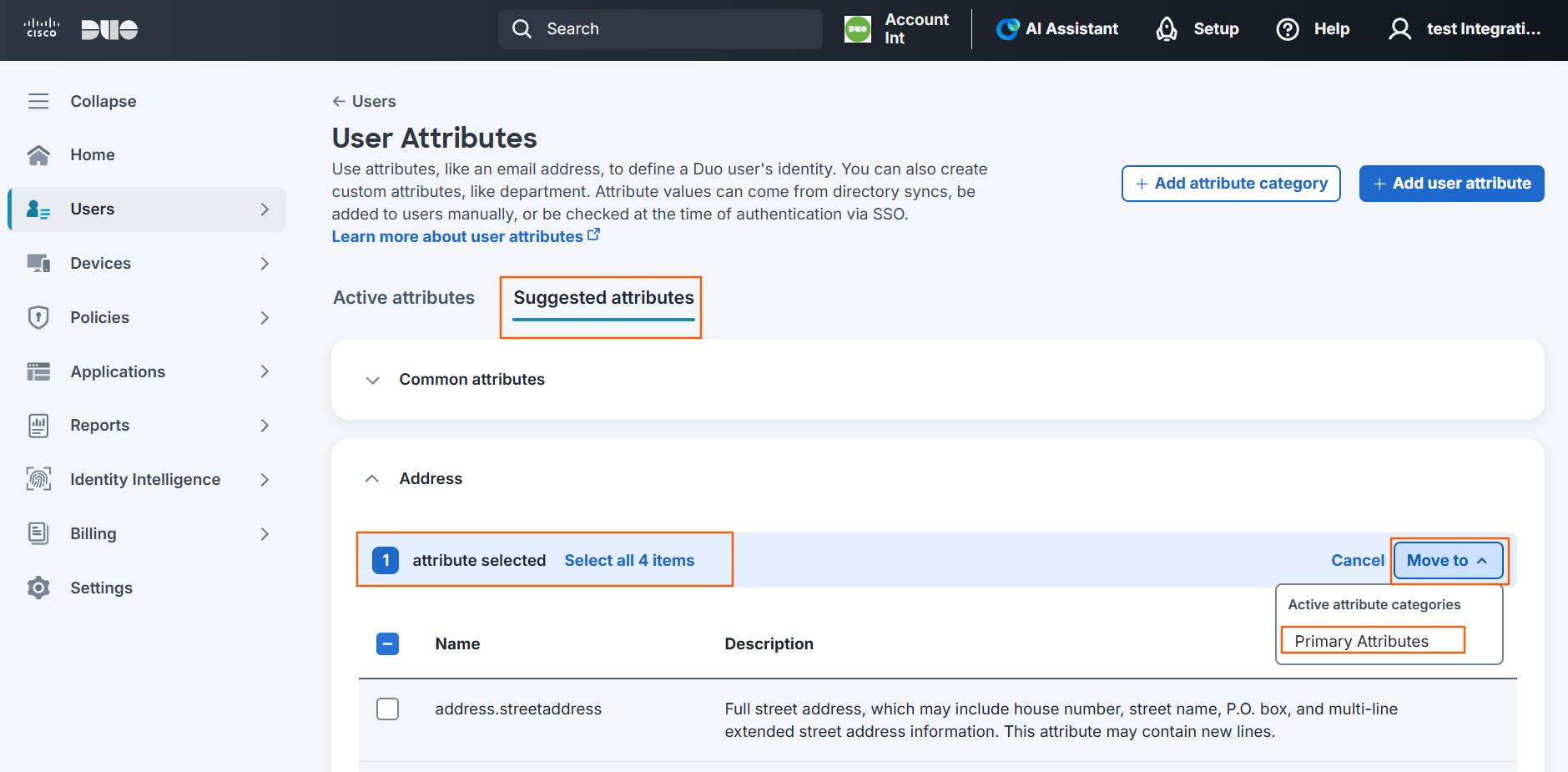Screen dimensions: 1568x772
Task: Switch to the Suggested attributes tab
Action: [603, 298]
